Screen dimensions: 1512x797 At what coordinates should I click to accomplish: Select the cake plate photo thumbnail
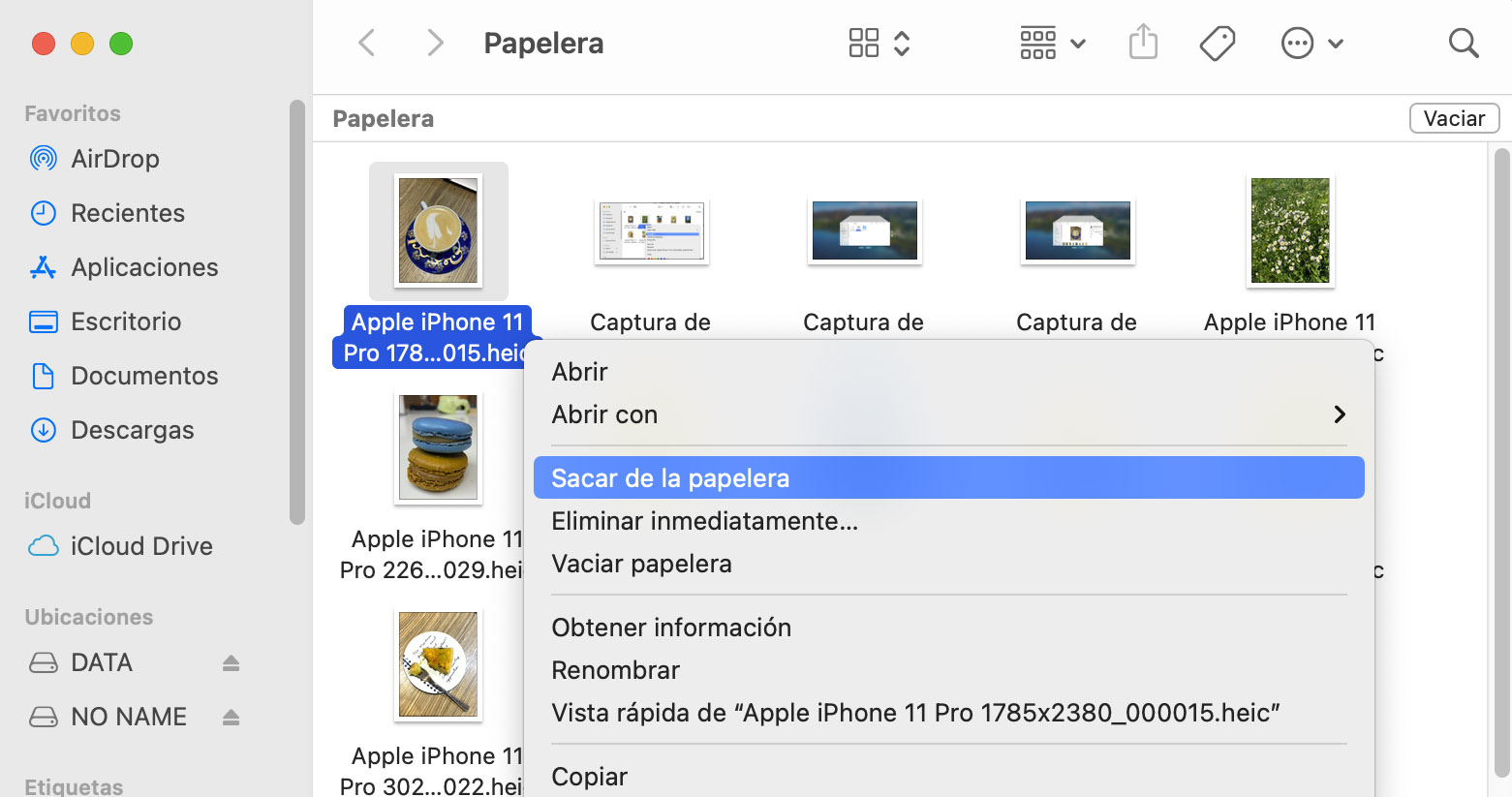[x=438, y=664]
